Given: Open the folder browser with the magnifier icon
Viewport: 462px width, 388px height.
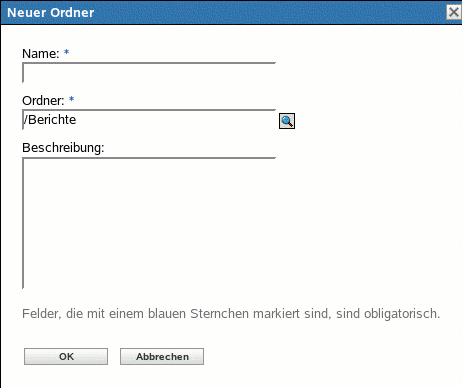Looking at the screenshot, I should pos(287,121).
